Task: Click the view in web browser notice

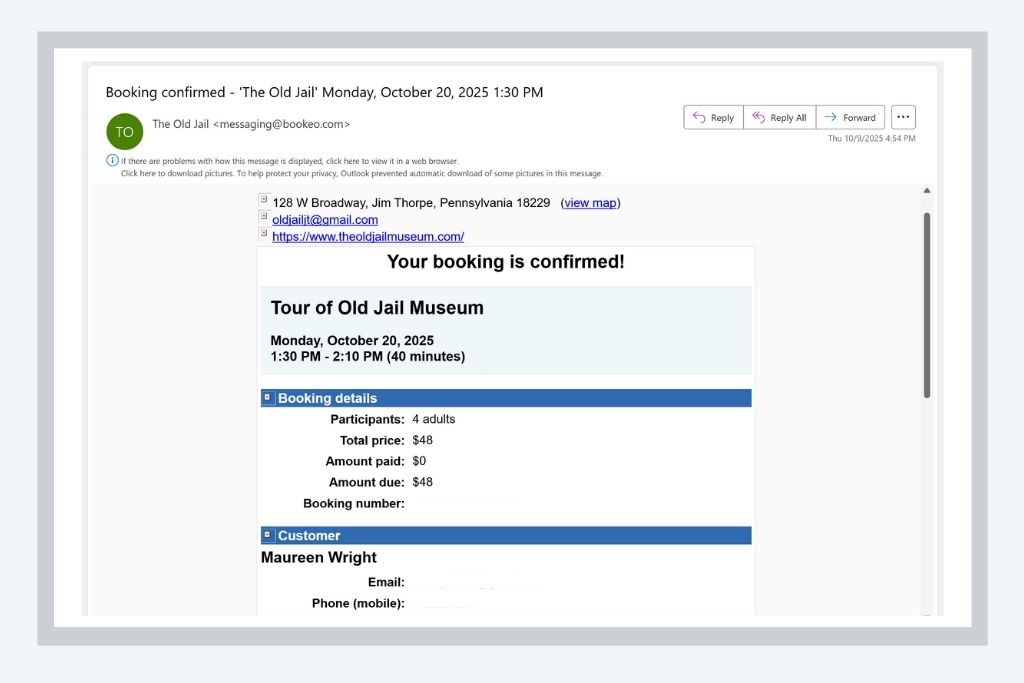Action: click(290, 161)
